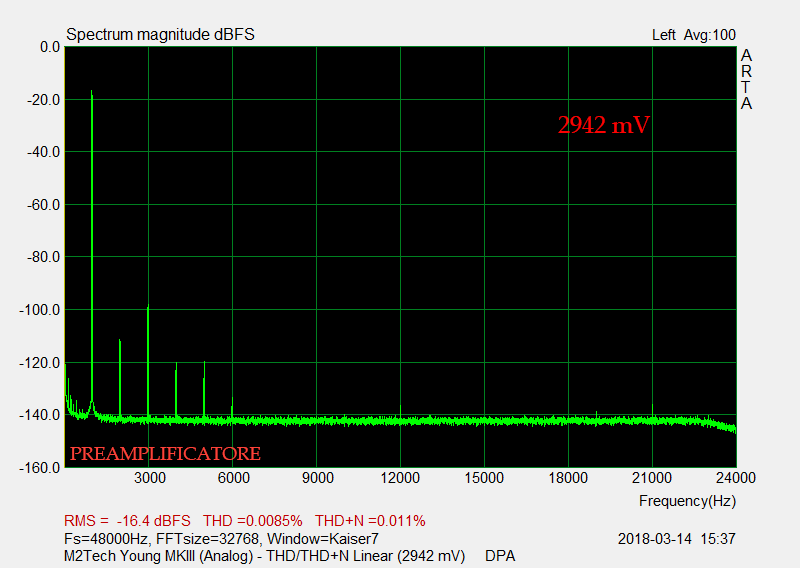Click the '-120.0' y-axis tick label
800x568 pixels.
click(40, 363)
